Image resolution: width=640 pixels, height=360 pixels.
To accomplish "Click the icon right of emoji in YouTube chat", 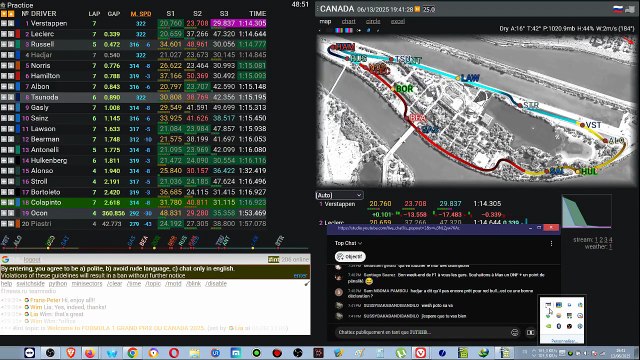I will point(530,332).
